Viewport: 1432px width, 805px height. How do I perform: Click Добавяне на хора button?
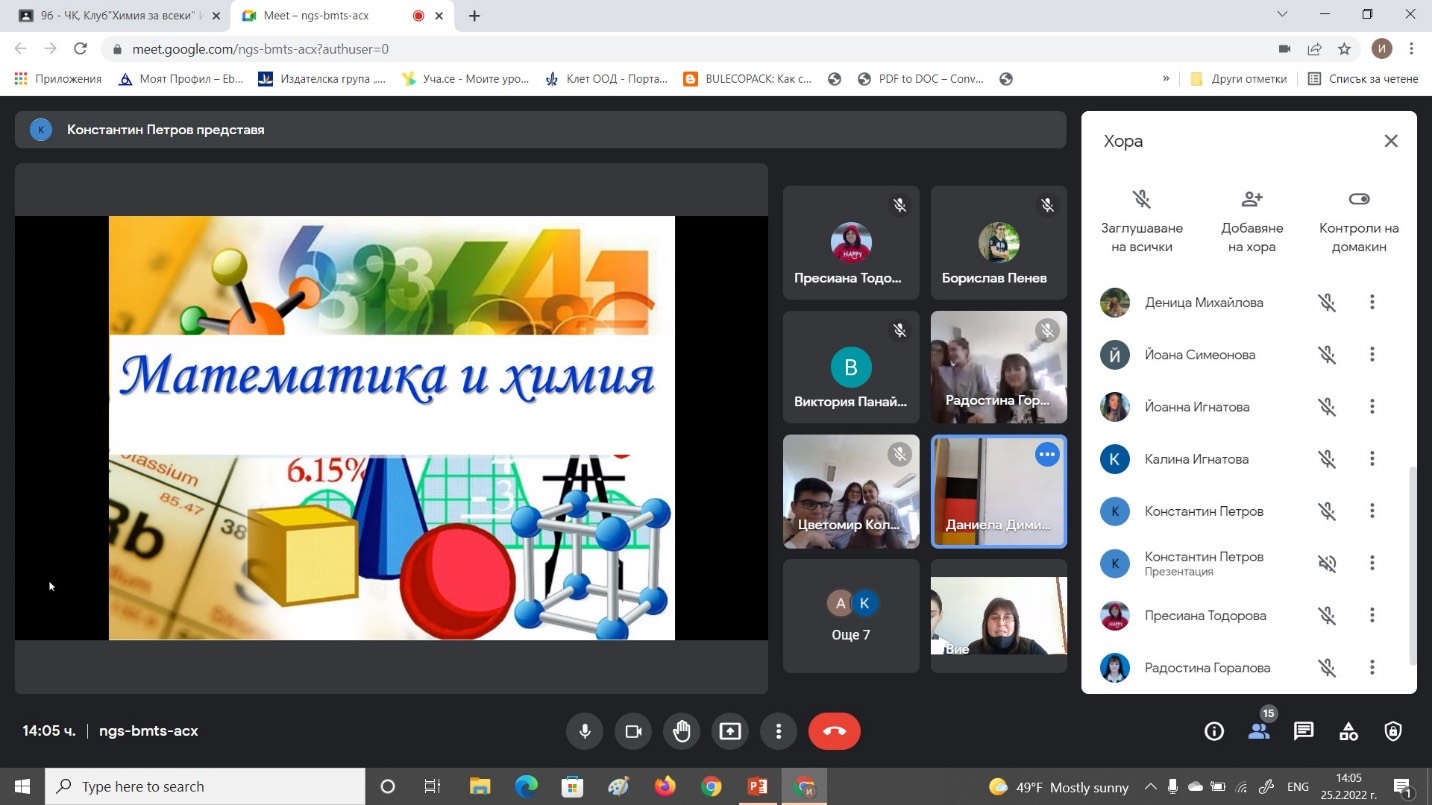coord(1251,222)
